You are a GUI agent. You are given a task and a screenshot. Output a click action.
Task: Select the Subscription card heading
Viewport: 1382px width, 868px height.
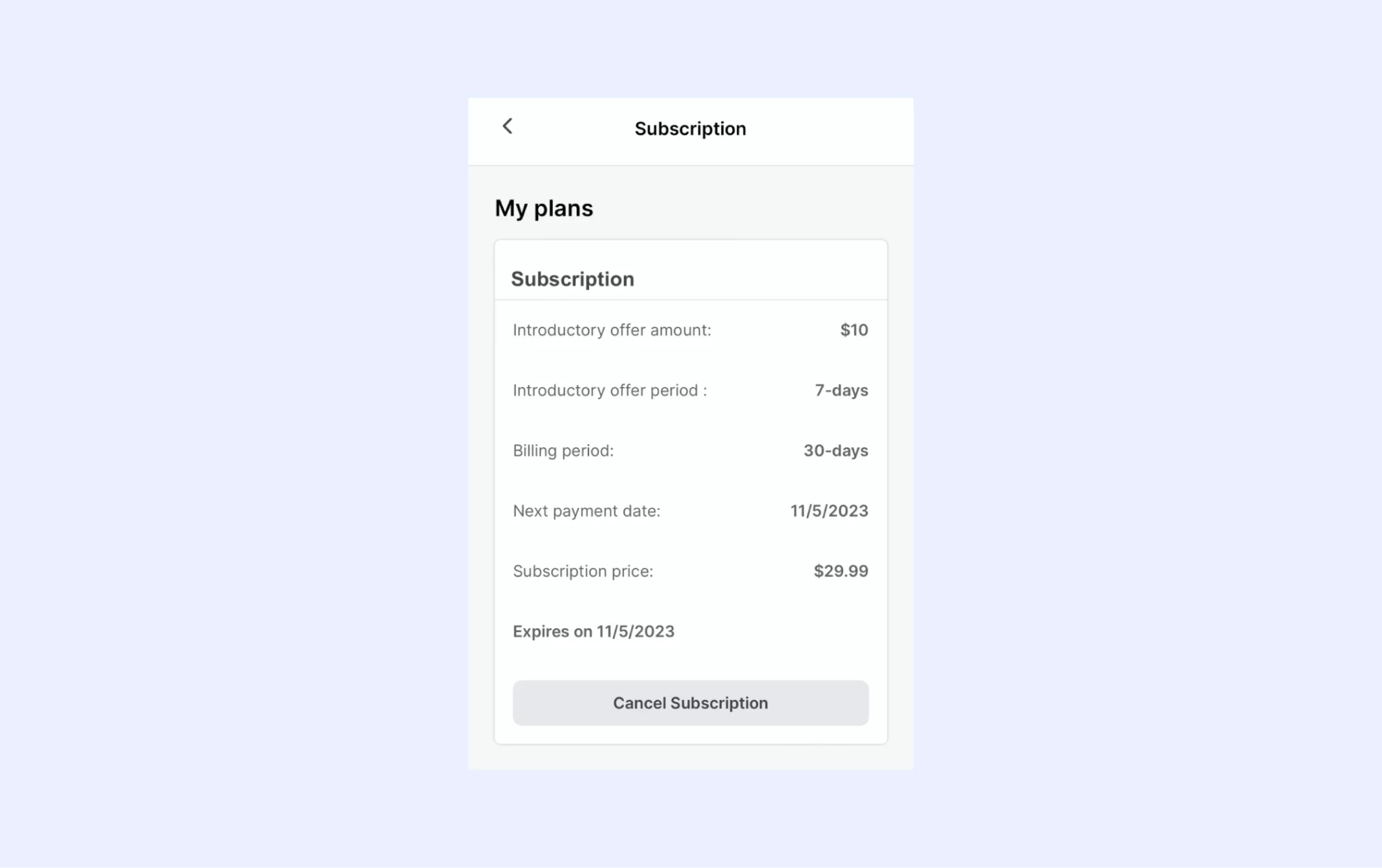click(573, 278)
